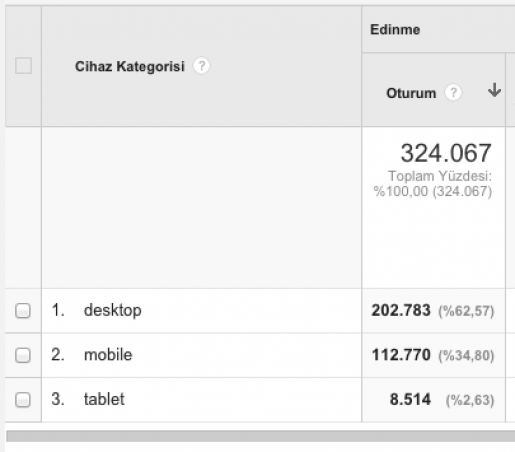
Task: Click the horizontal scrollbar below the table
Action: [261, 436]
